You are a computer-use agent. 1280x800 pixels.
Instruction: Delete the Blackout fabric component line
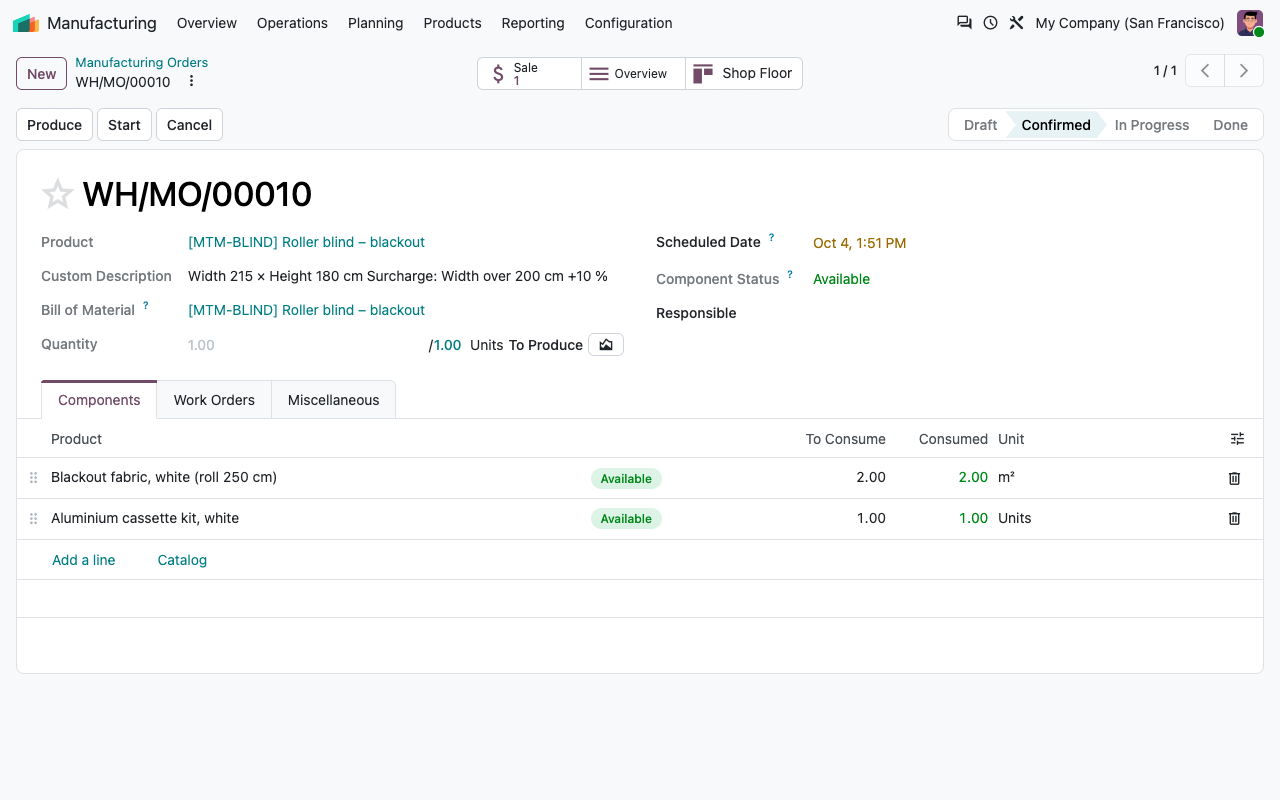[x=1234, y=478]
